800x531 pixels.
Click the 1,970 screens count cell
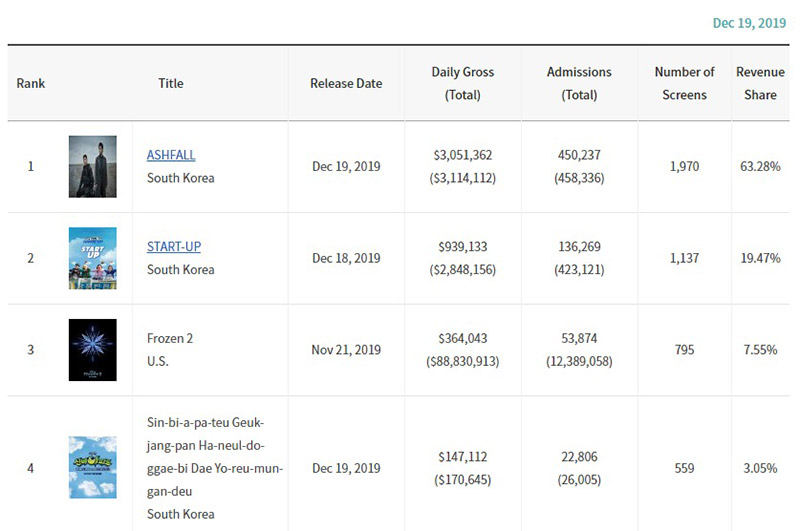coord(685,166)
